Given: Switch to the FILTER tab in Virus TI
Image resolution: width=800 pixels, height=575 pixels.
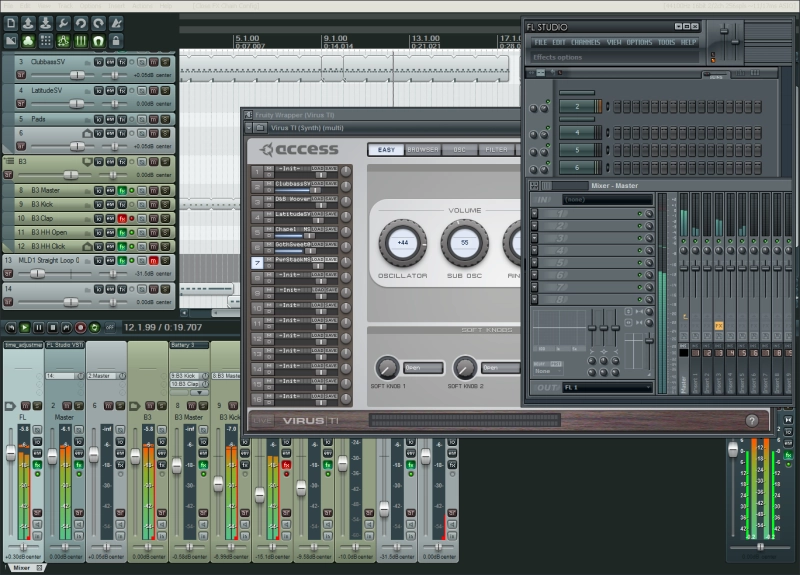Looking at the screenshot, I should (x=496, y=149).
